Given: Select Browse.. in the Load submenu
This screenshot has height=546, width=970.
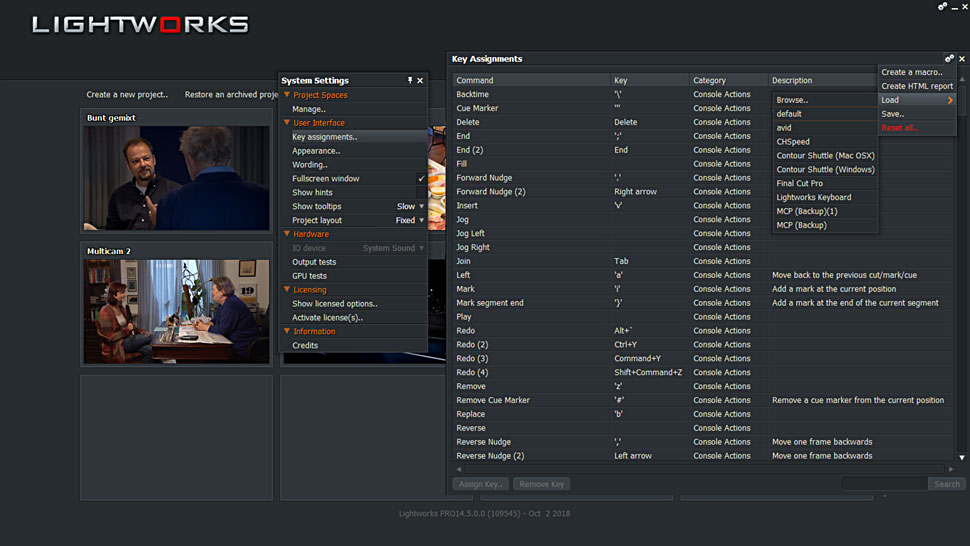Looking at the screenshot, I should click(792, 100).
